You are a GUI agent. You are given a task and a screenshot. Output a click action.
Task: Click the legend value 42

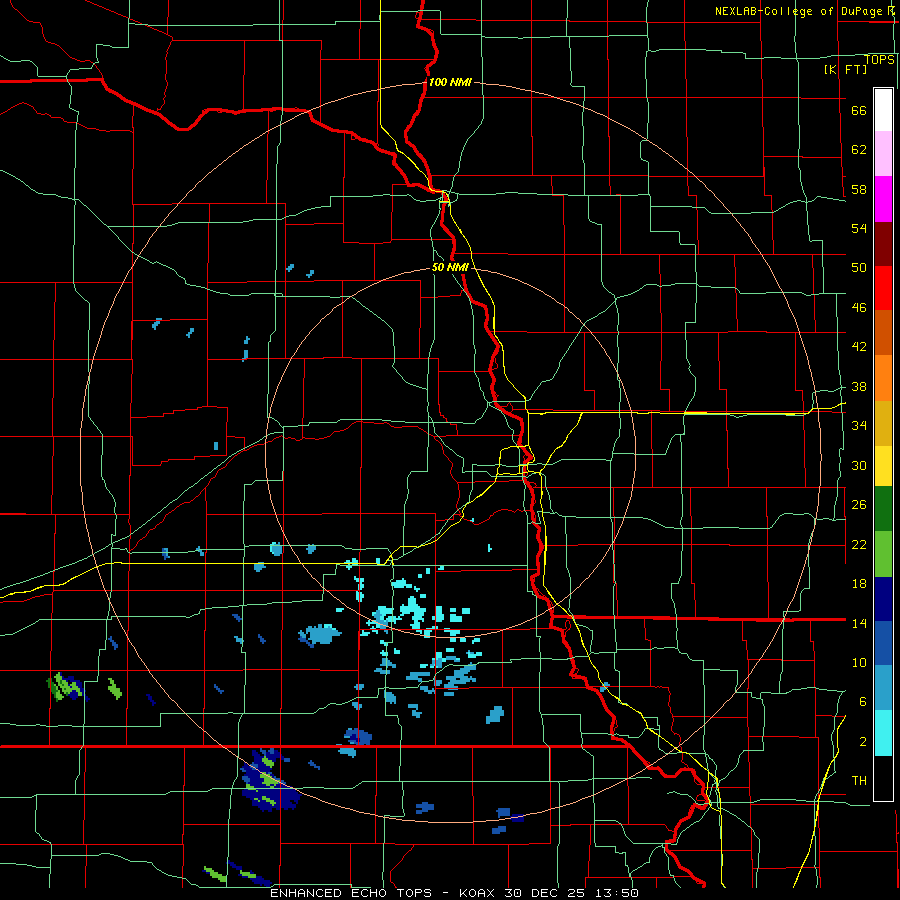tap(859, 347)
